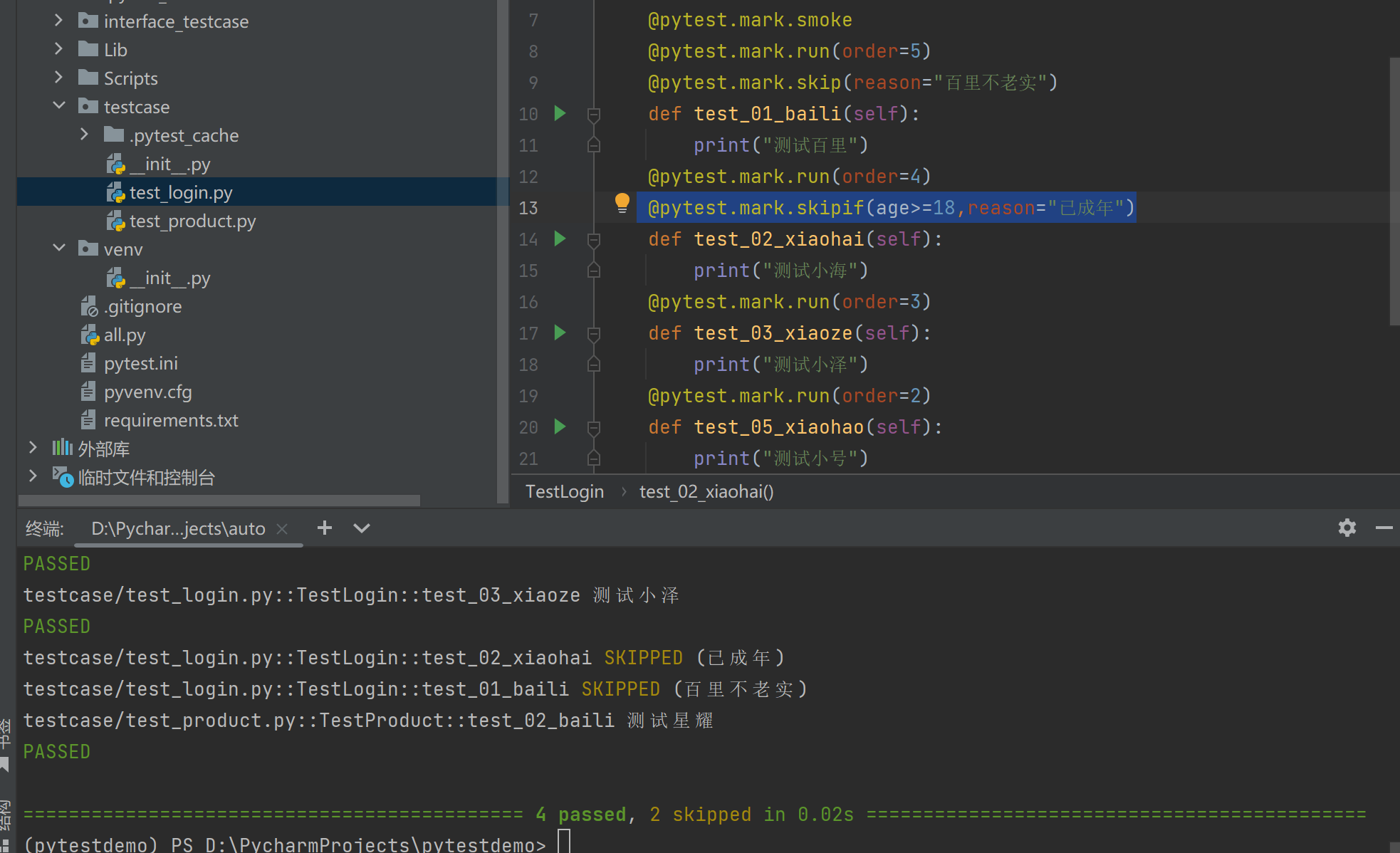
Task: Click TestLogin in the breadcrumb bar
Action: pyautogui.click(x=564, y=491)
